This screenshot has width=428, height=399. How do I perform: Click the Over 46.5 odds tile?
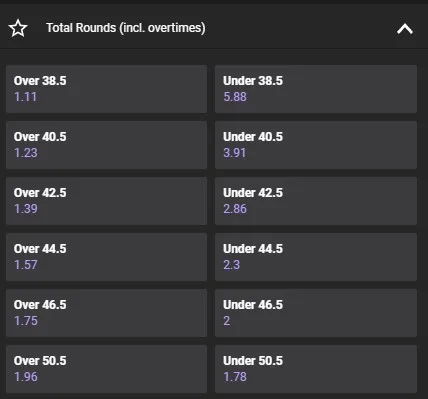pos(106,313)
